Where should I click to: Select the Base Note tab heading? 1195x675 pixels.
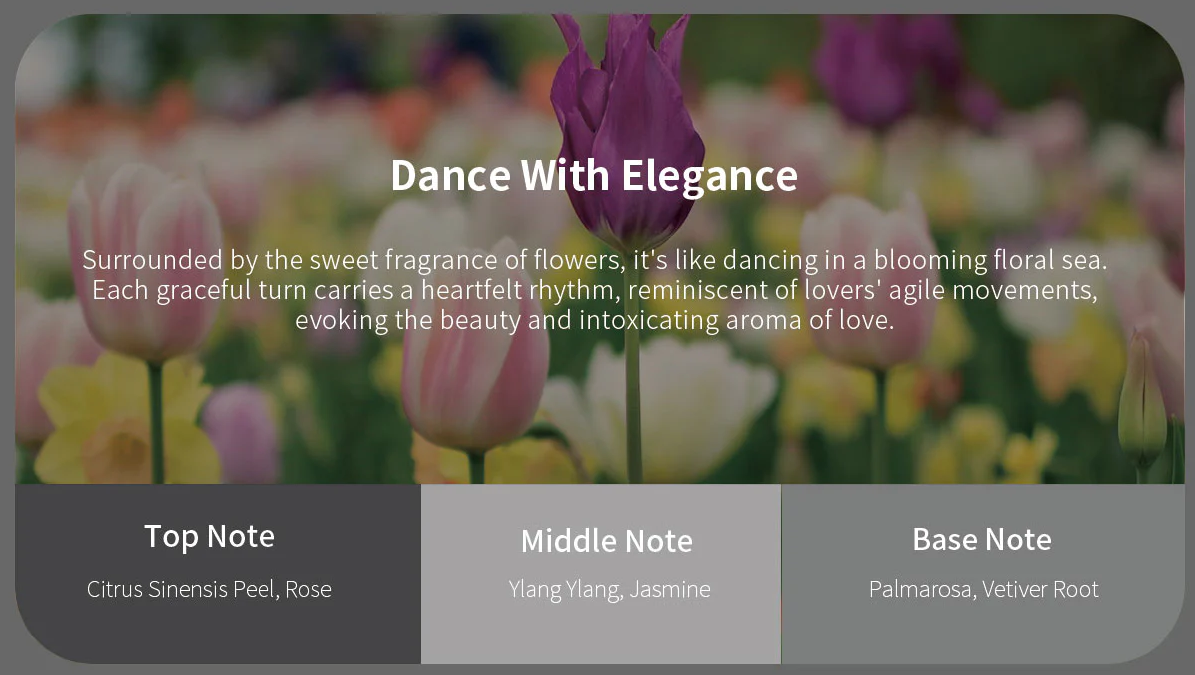coord(981,540)
